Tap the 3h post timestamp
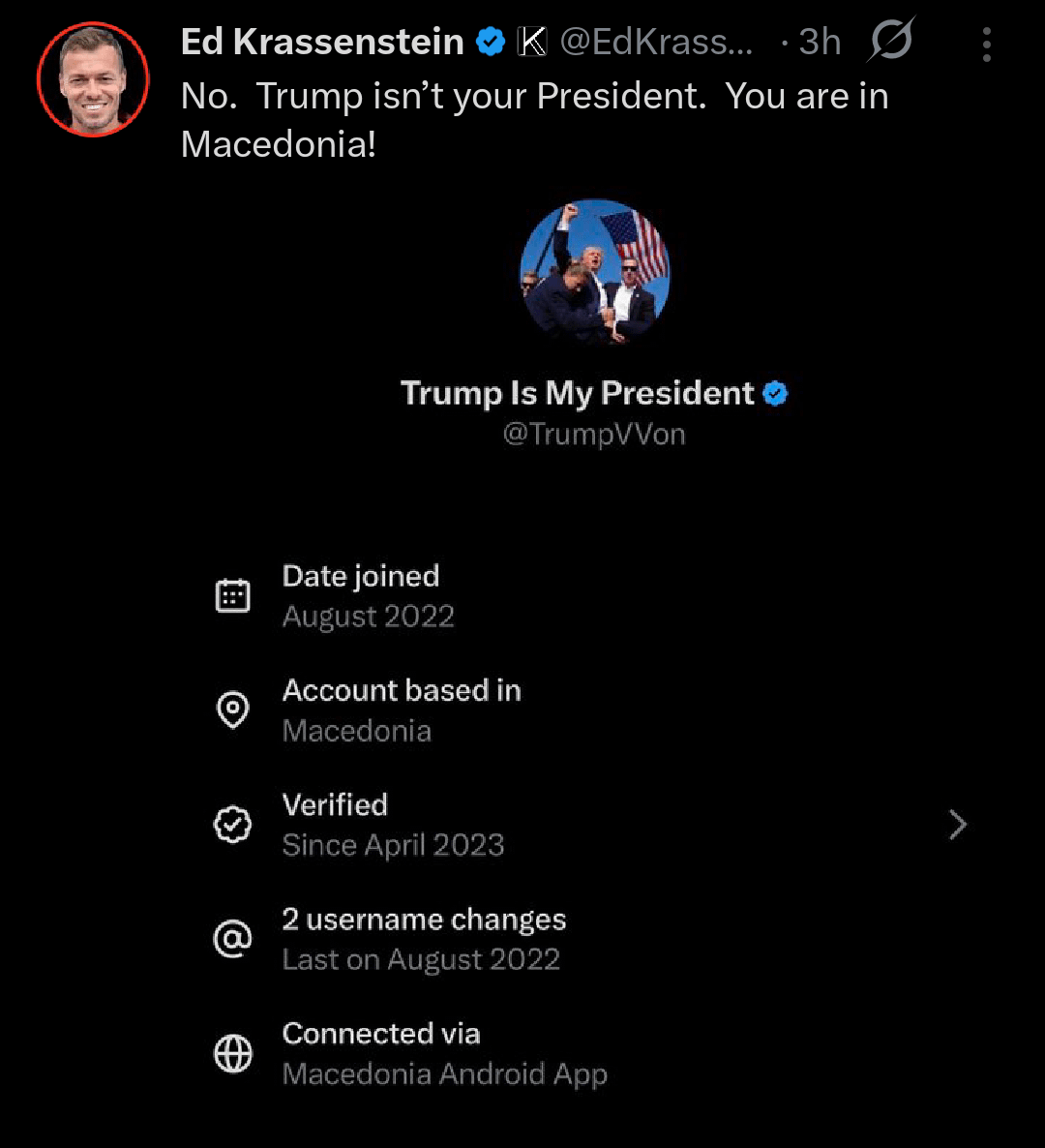1045x1148 pixels. [x=819, y=43]
